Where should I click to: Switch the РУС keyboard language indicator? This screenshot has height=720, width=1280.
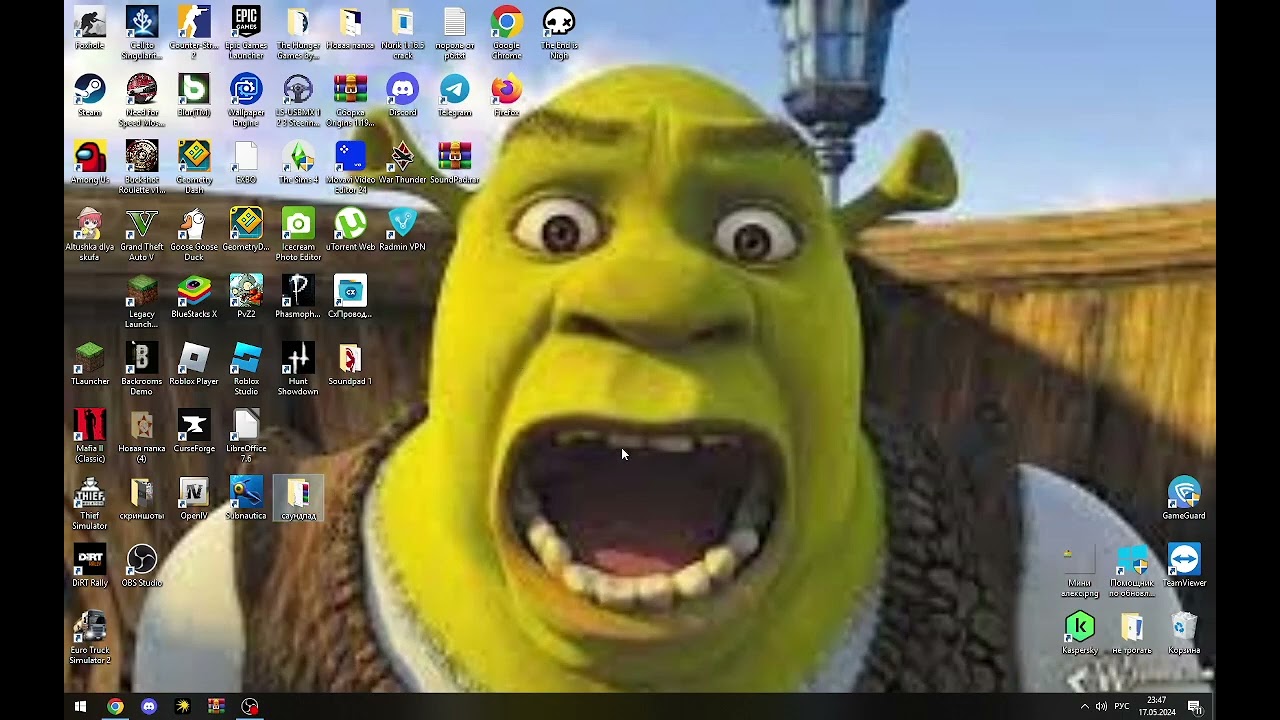[x=1122, y=706]
